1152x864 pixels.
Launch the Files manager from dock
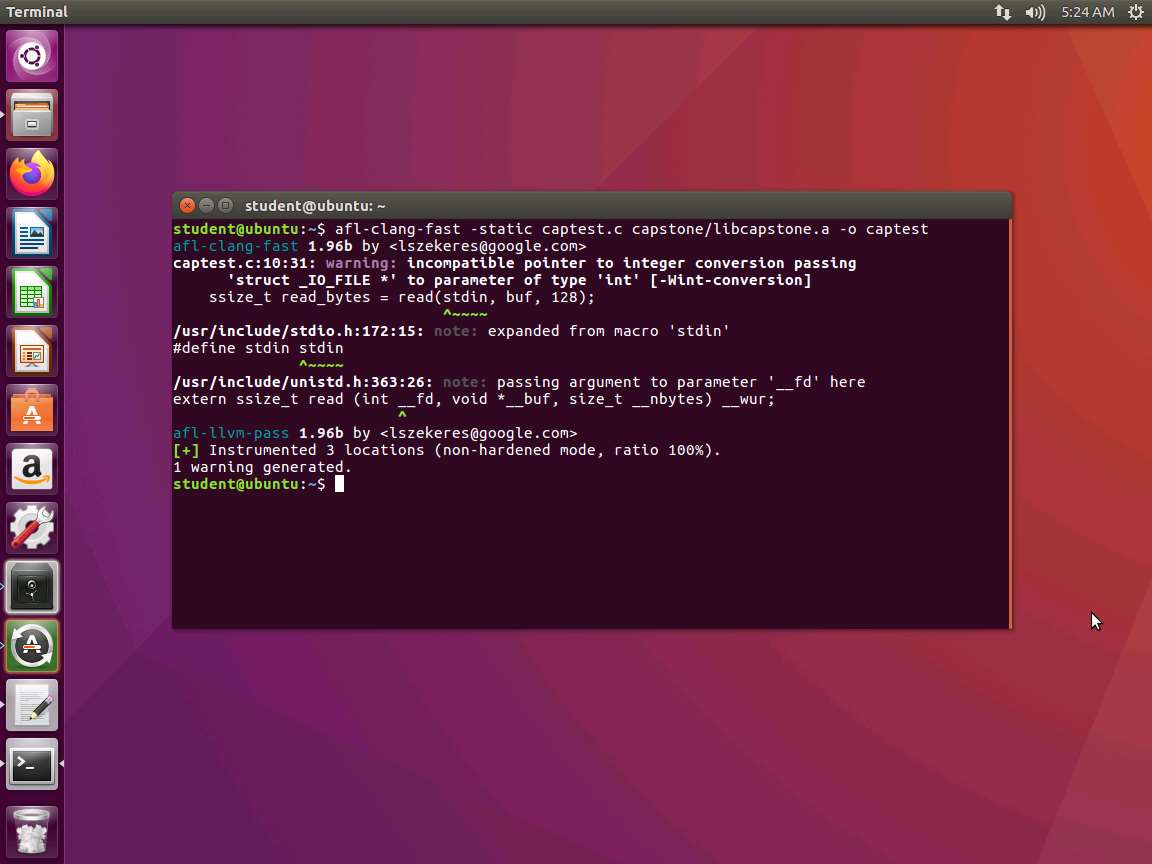(x=32, y=115)
